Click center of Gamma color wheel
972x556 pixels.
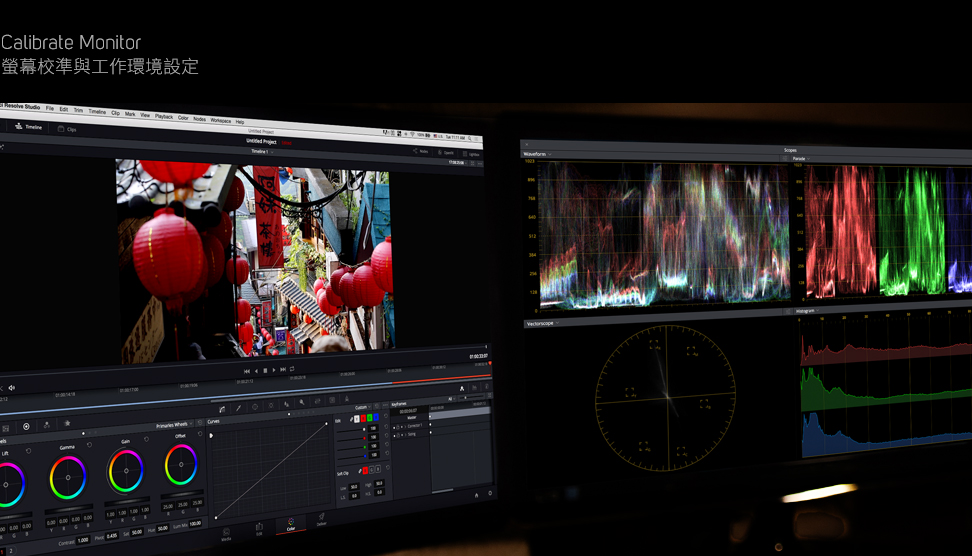tap(68, 477)
